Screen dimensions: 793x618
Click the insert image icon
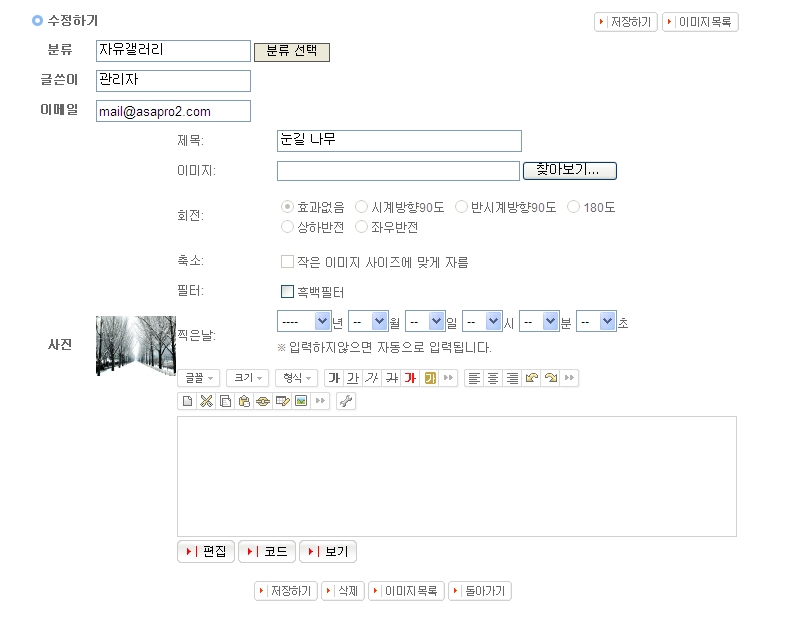coord(301,401)
